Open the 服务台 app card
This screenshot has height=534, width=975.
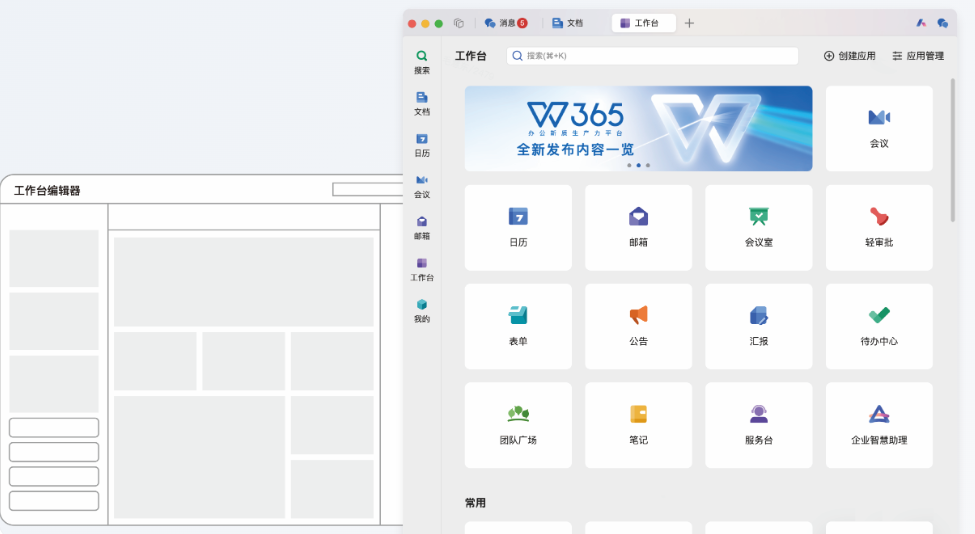759,425
